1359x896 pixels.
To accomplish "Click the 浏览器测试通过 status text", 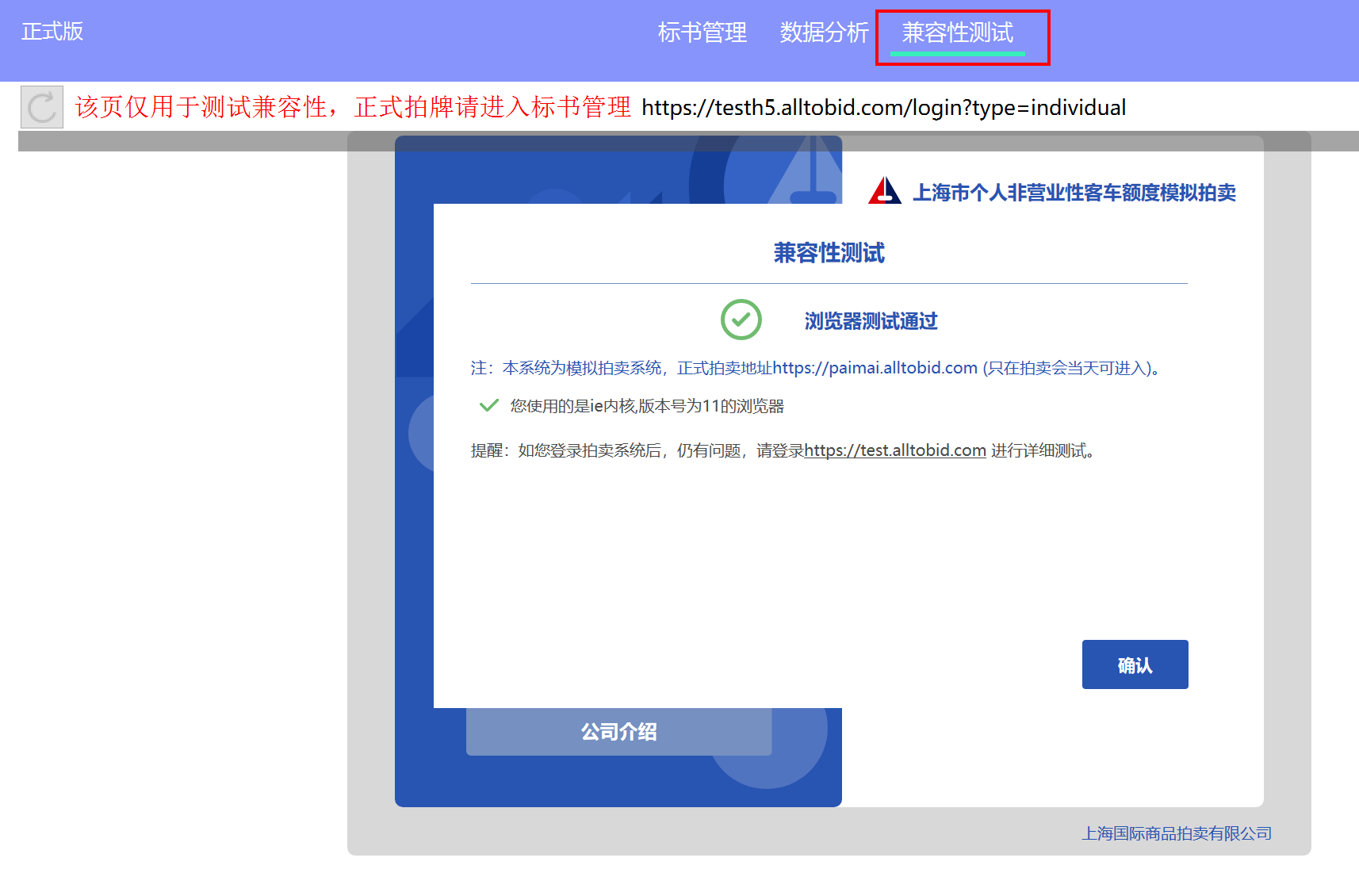I will [x=871, y=321].
